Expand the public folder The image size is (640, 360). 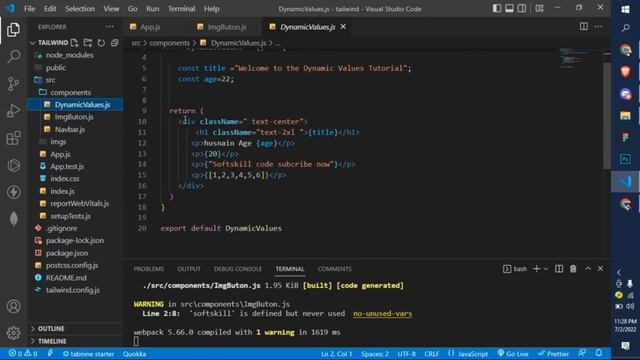point(56,68)
